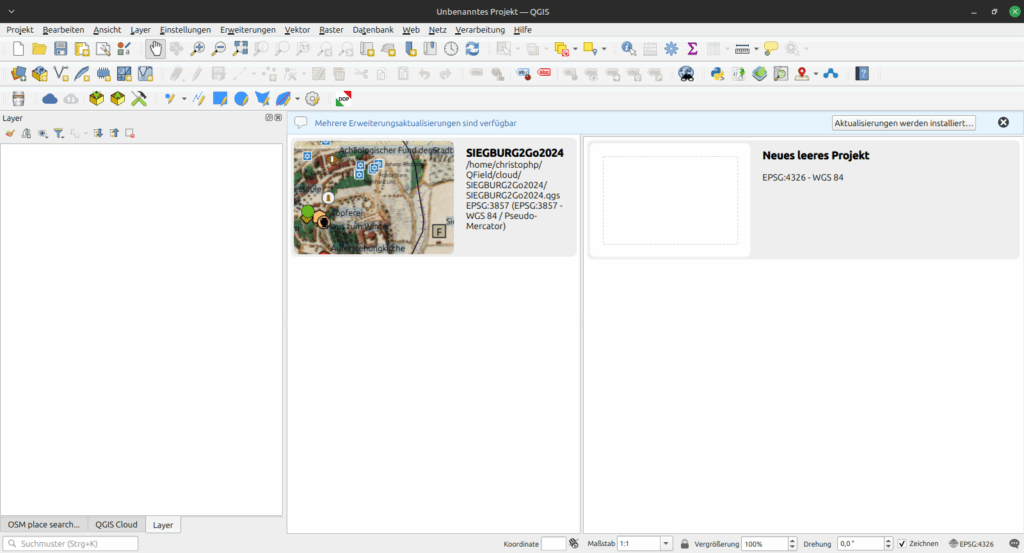Click the New Project blank page icon
The width and height of the screenshot is (1024, 553).
click(x=18, y=48)
